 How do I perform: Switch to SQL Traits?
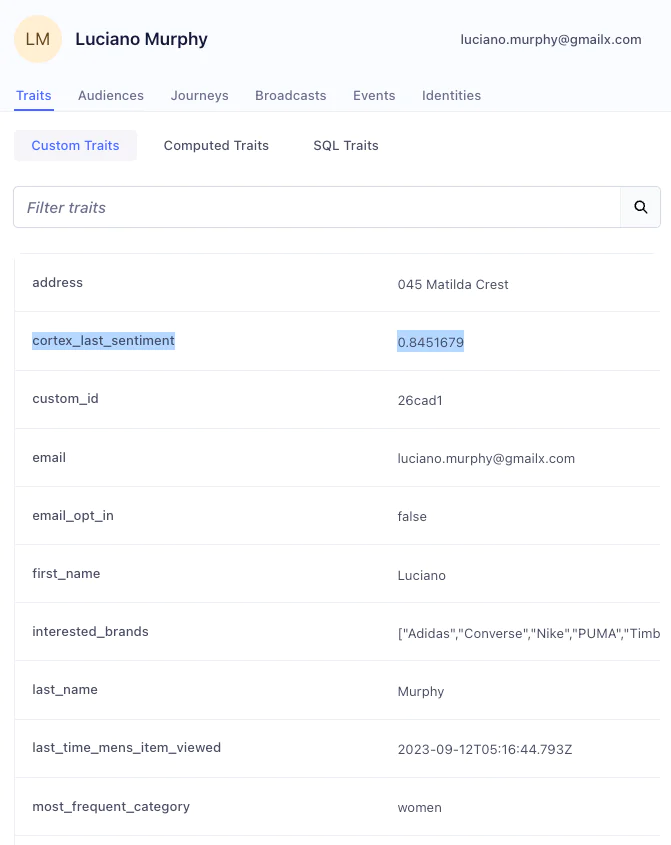click(345, 145)
